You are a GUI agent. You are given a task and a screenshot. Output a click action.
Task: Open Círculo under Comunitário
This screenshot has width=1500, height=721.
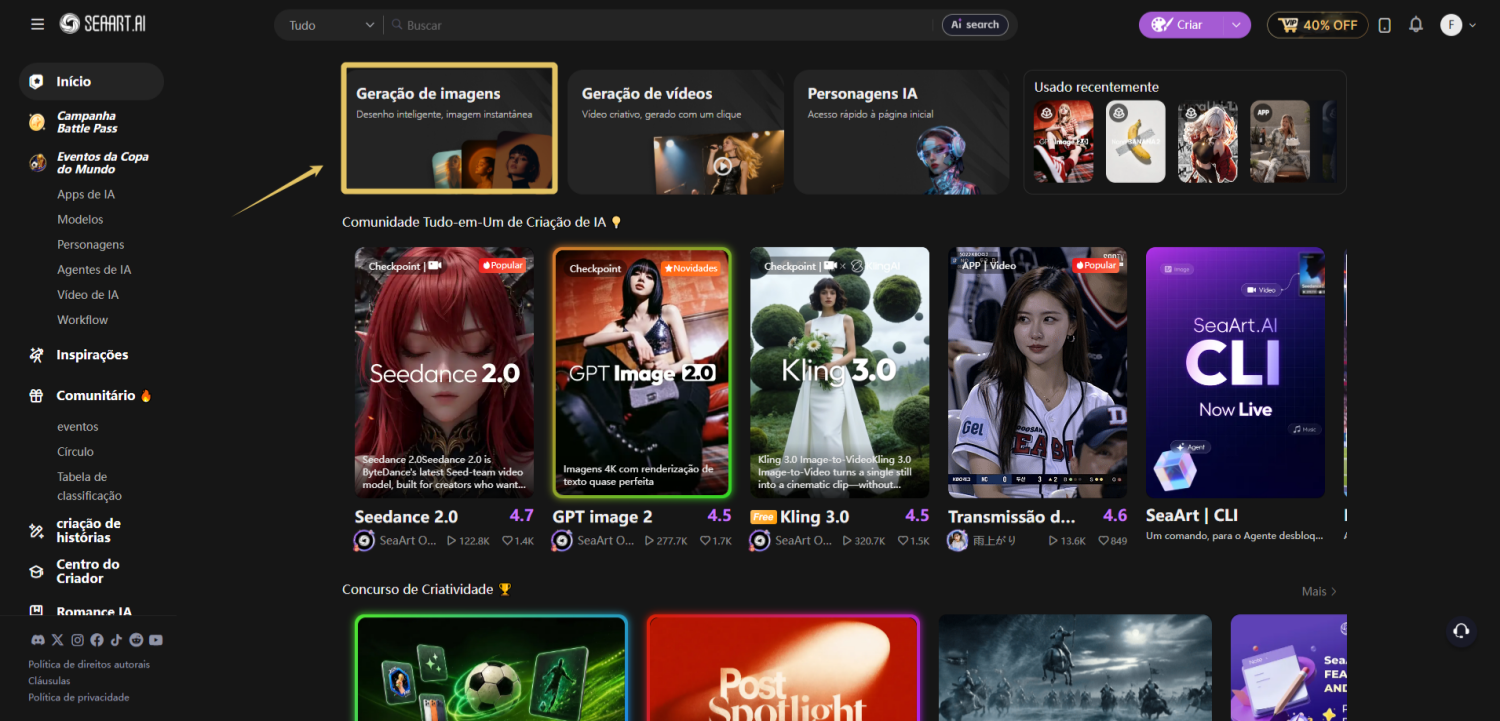click(x=75, y=452)
